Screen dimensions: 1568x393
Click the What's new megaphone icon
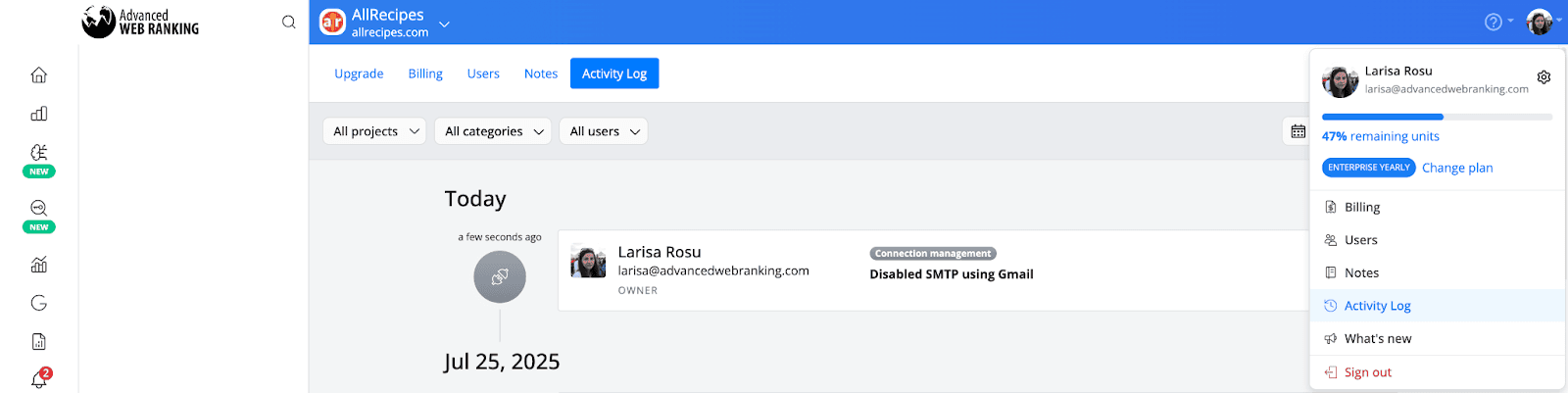(x=1331, y=339)
